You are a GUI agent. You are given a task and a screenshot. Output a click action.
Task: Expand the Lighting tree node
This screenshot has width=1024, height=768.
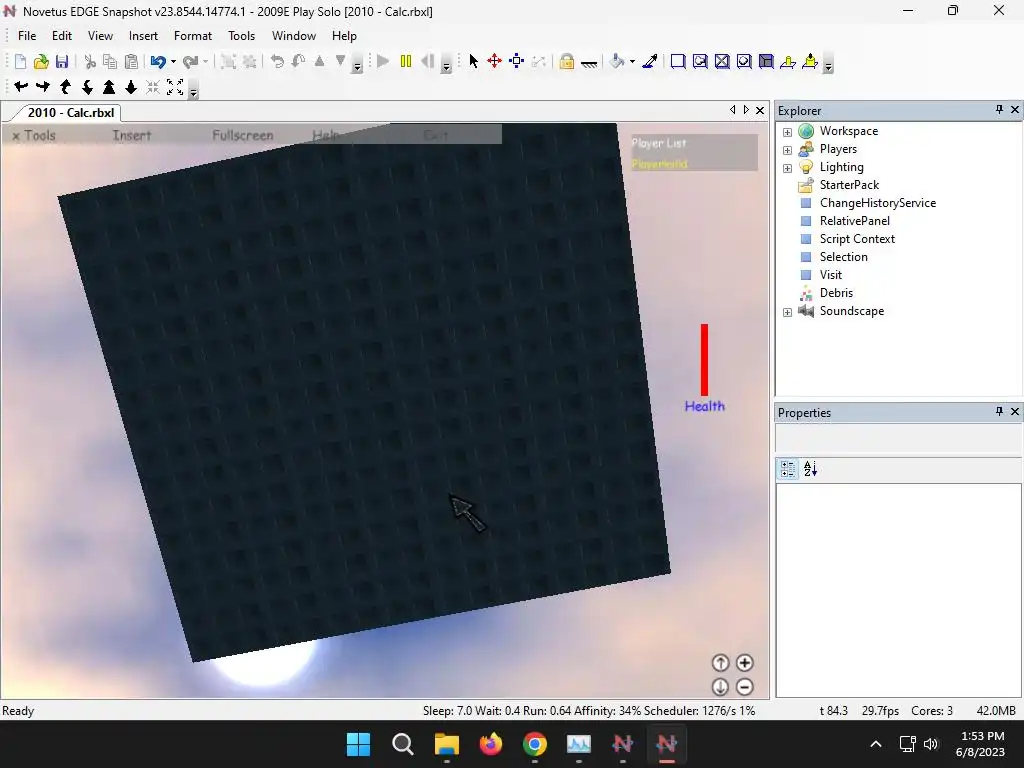(x=788, y=168)
